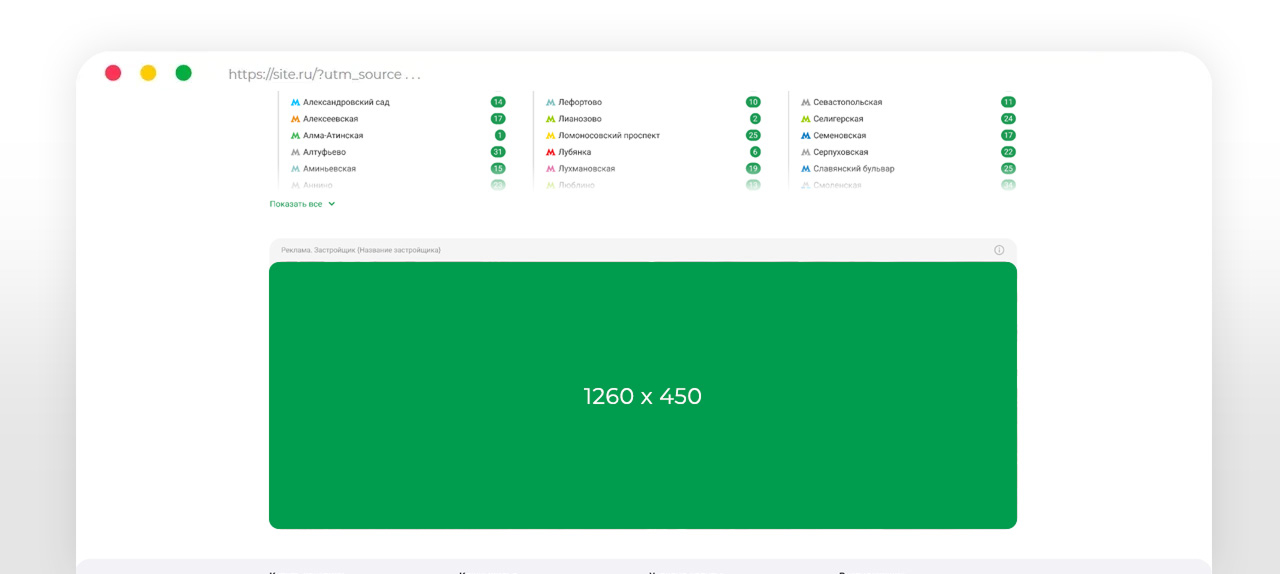The image size is (1280, 574).
Task: Click the https://site.ru address bar
Action: (324, 74)
